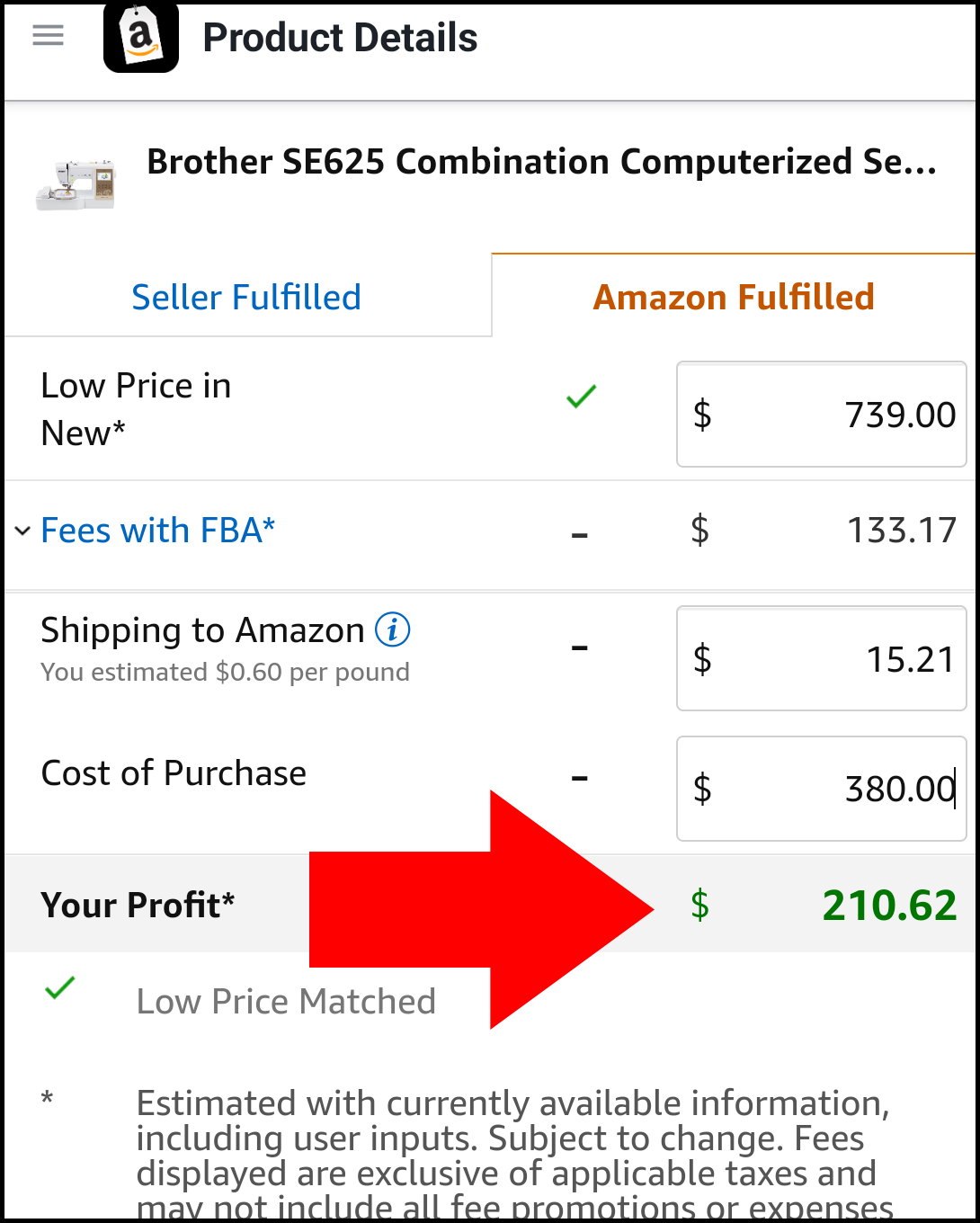Click green checkmark beside Low Price in New
Screen dimensions: 980x1223
(x=582, y=396)
